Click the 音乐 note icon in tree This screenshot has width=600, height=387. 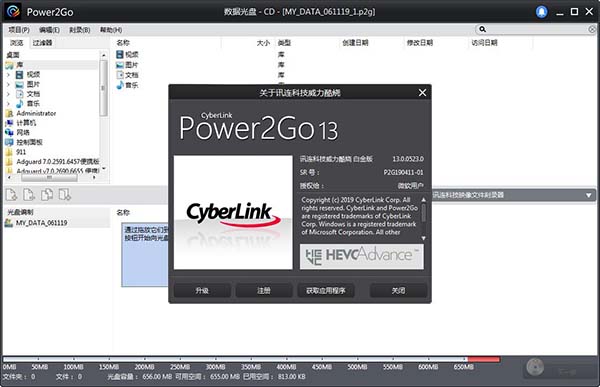pos(20,103)
